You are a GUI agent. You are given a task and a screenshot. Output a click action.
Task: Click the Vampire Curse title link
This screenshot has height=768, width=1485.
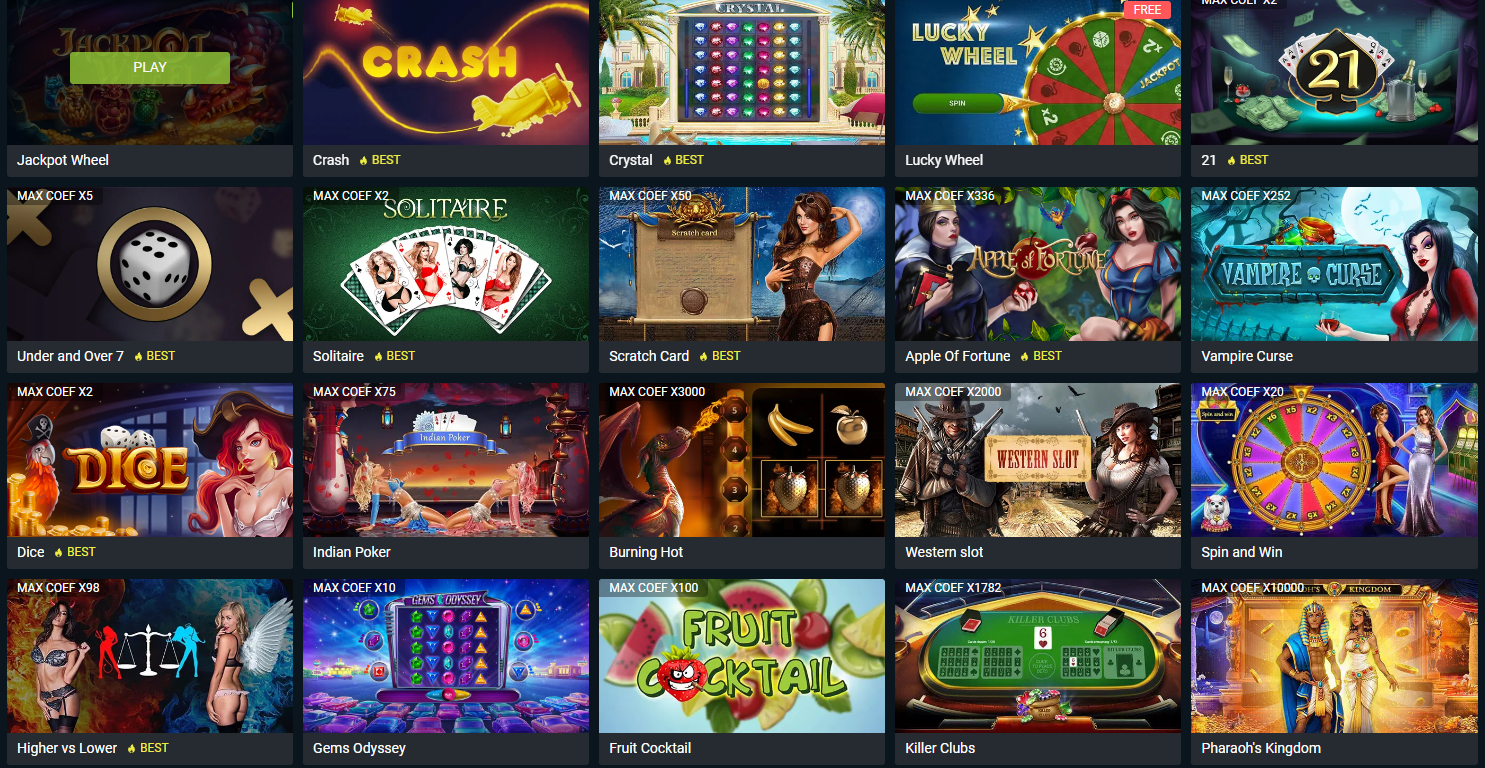click(x=1247, y=356)
